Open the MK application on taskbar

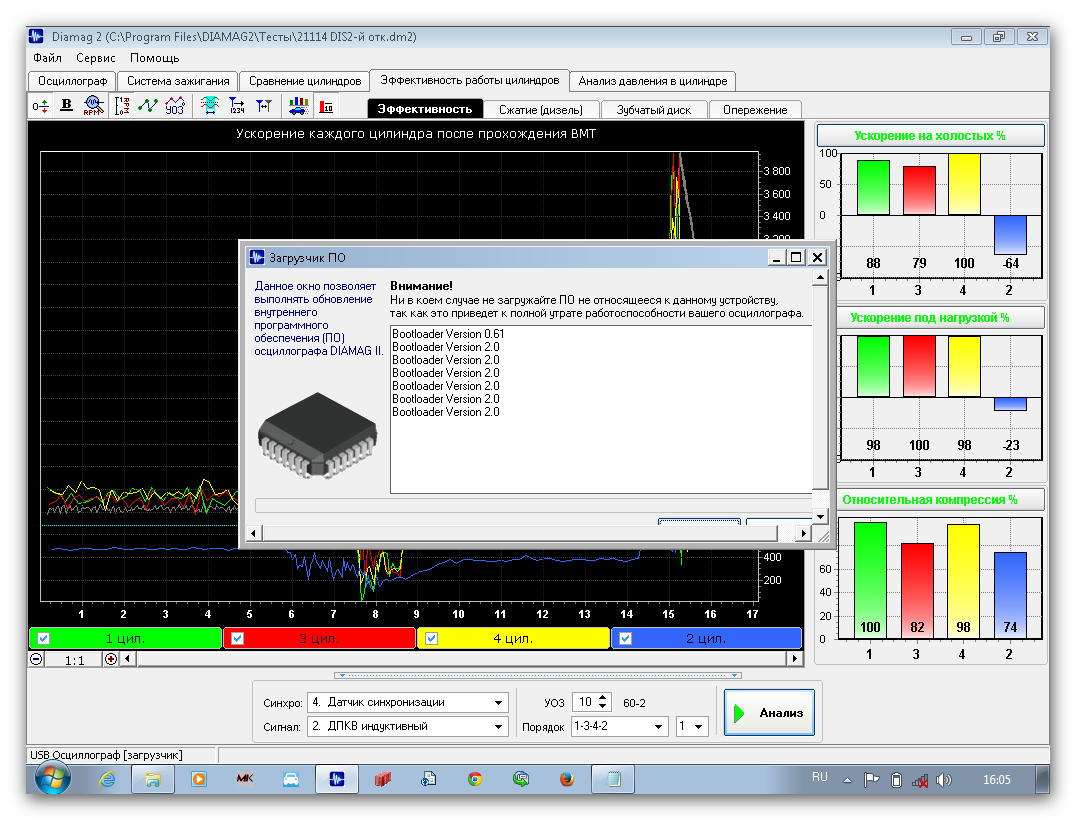[x=245, y=779]
